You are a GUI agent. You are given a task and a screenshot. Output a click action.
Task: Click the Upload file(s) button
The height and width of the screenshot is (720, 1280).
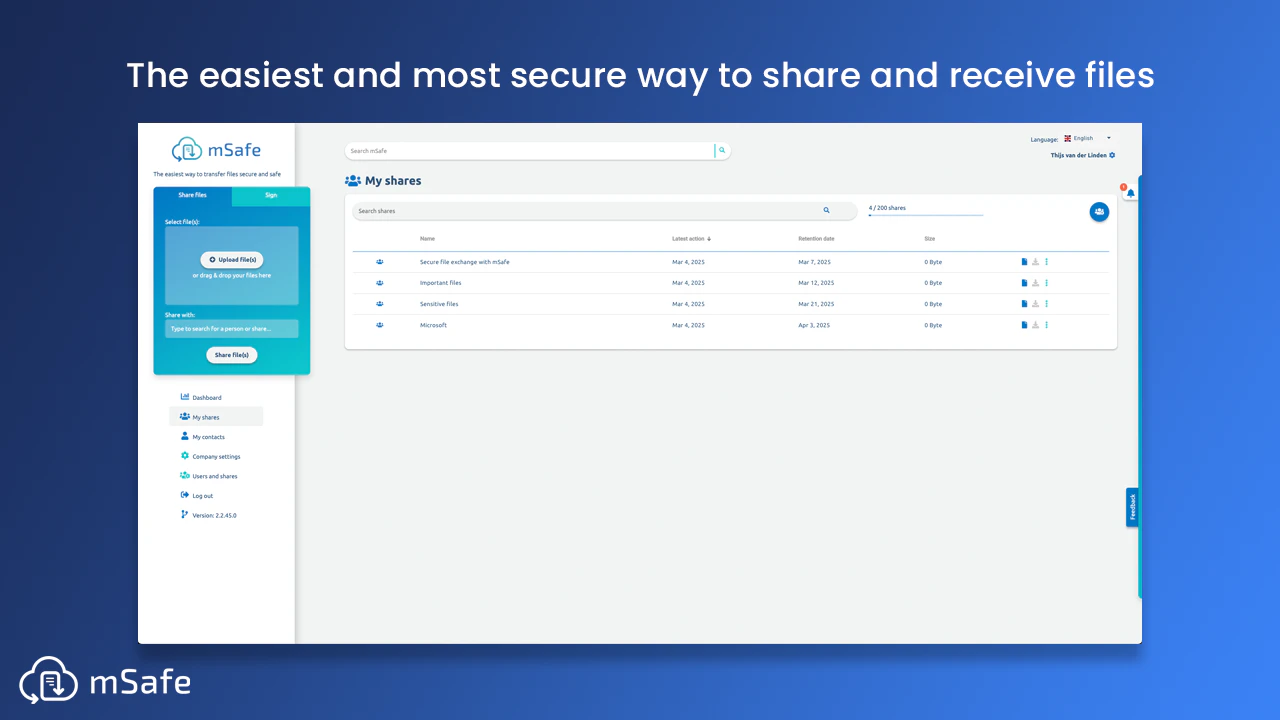click(232, 259)
